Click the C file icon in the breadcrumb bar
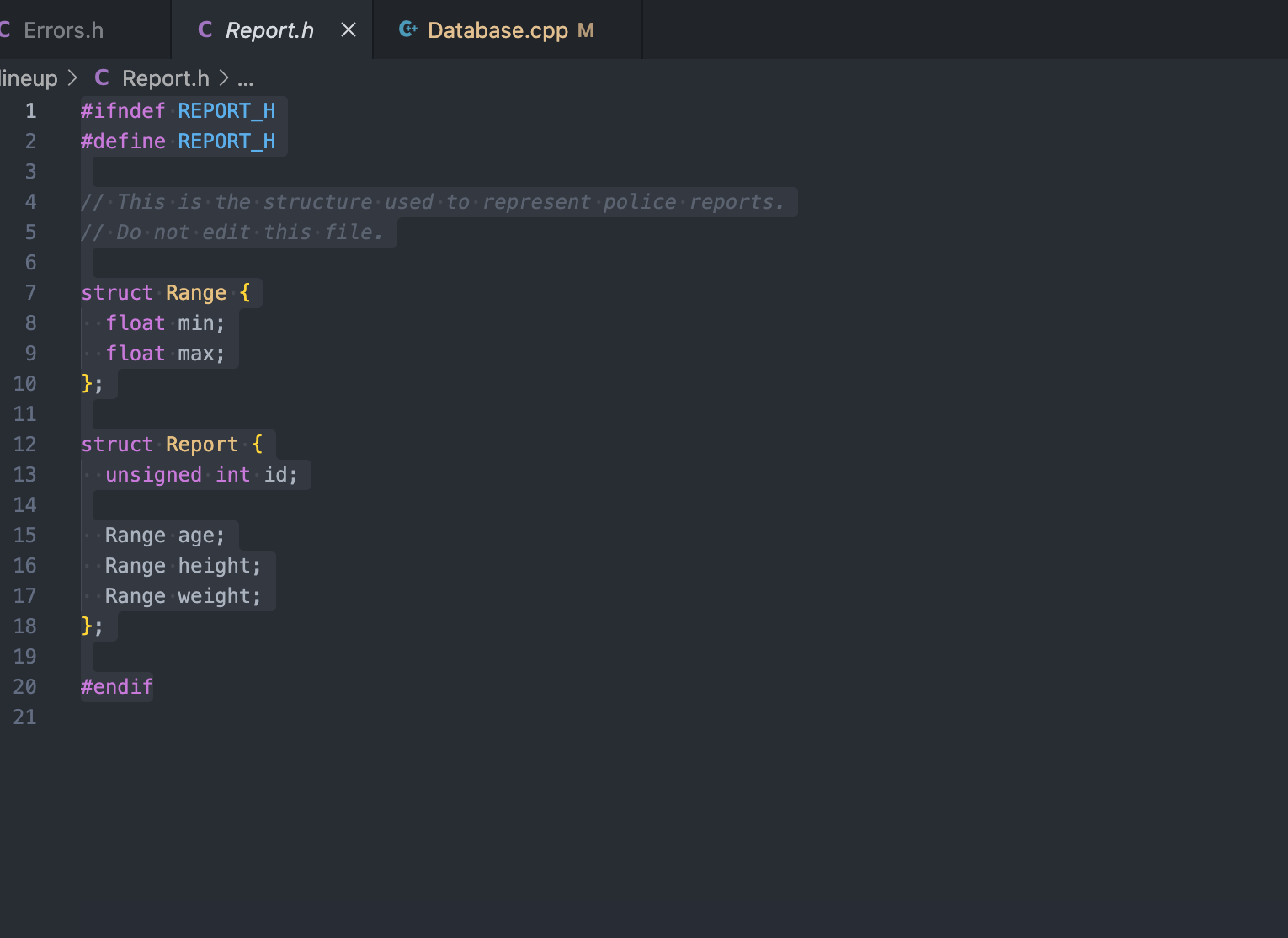The width and height of the screenshot is (1288, 938). 101,77
